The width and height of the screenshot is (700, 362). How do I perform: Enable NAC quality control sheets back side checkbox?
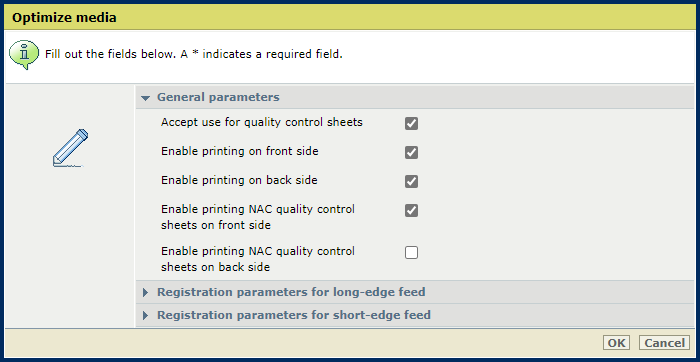(x=411, y=253)
